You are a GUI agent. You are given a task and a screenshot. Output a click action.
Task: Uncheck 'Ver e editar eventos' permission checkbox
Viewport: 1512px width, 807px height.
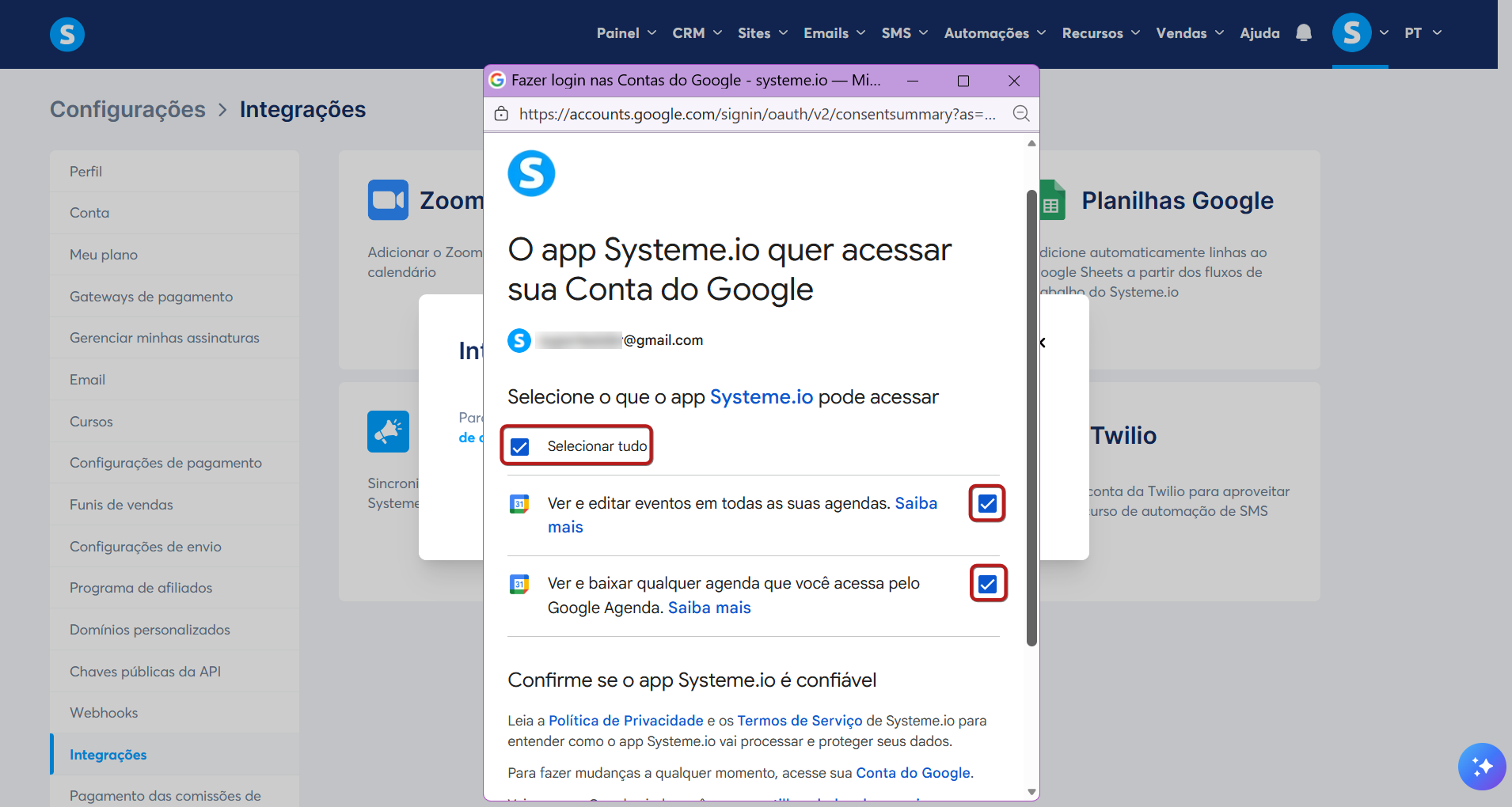[987, 503]
